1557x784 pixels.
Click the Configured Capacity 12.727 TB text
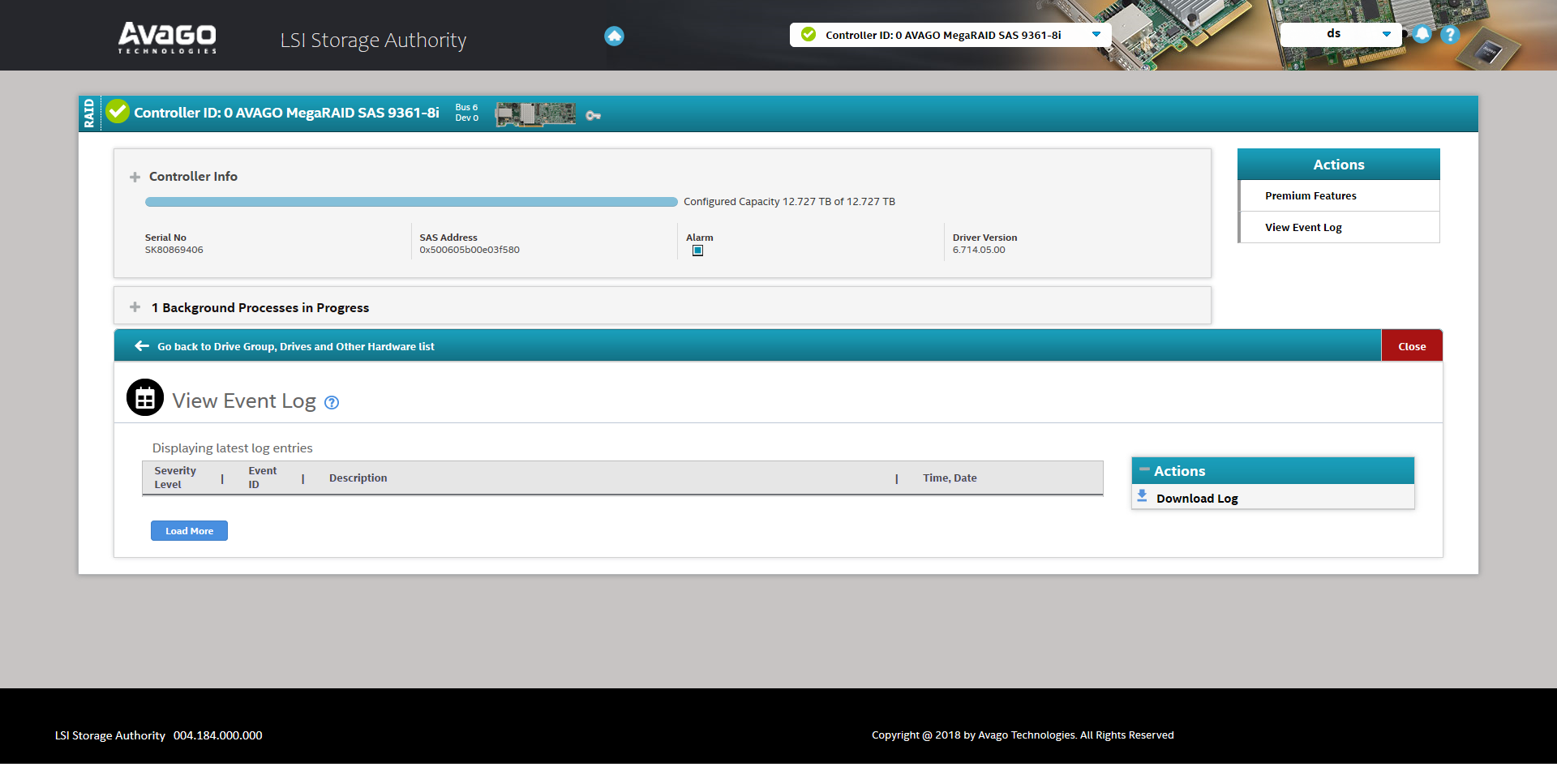click(789, 202)
